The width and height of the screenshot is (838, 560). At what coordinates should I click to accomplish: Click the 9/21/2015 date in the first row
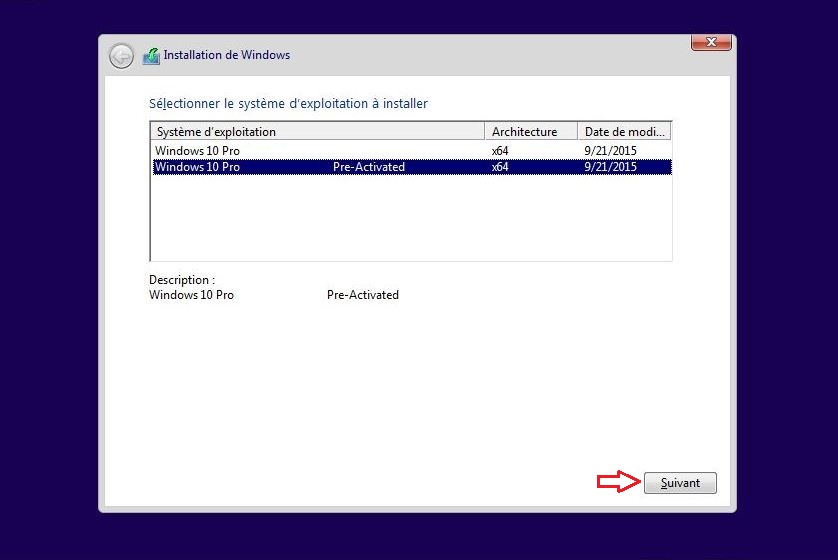pyautogui.click(x=610, y=151)
